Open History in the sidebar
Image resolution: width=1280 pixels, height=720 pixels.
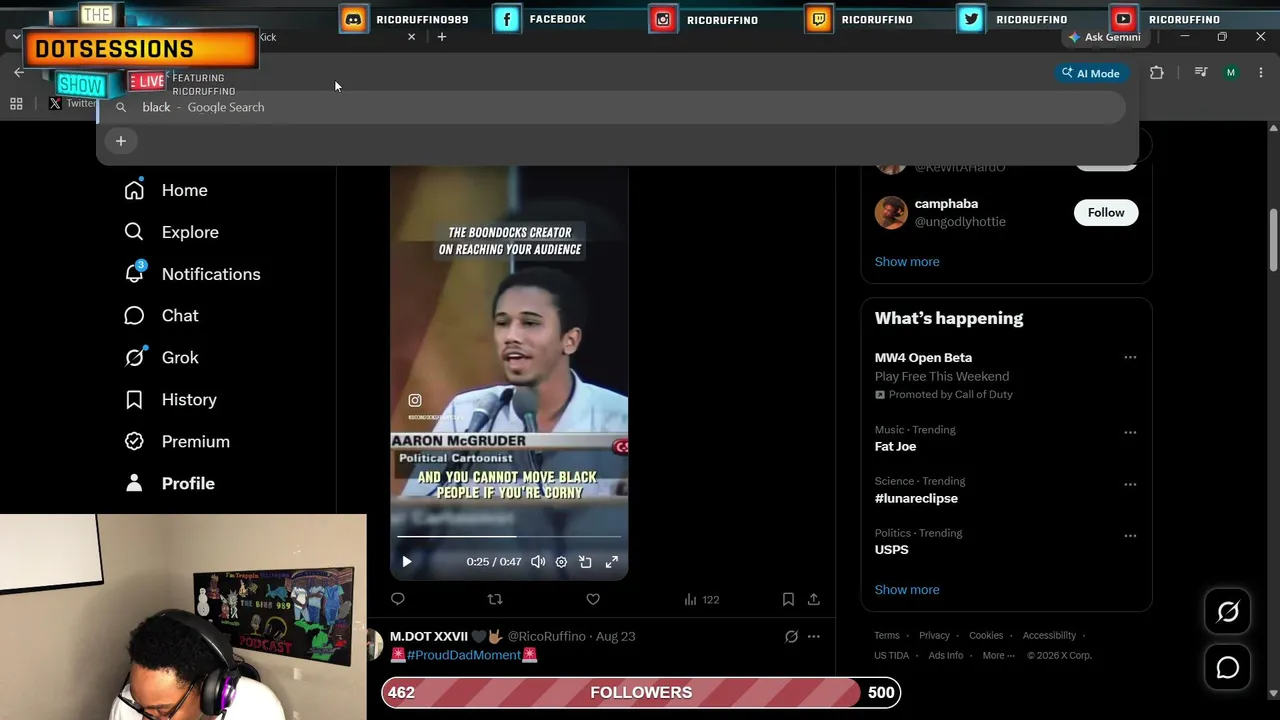point(170,400)
